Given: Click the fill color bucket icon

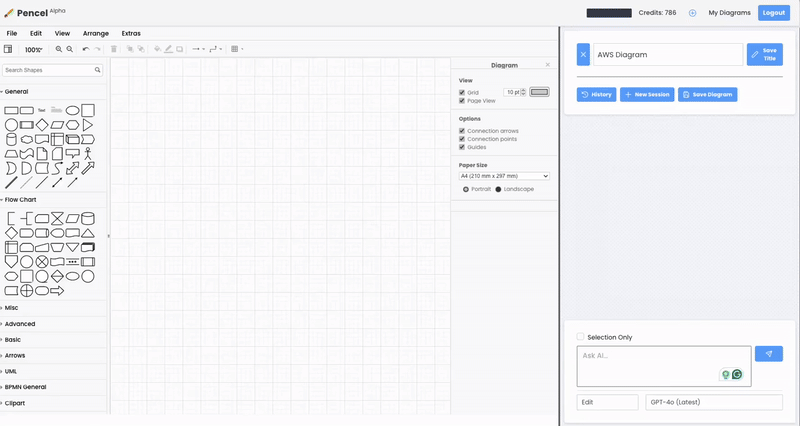Looking at the screenshot, I should coord(157,49).
